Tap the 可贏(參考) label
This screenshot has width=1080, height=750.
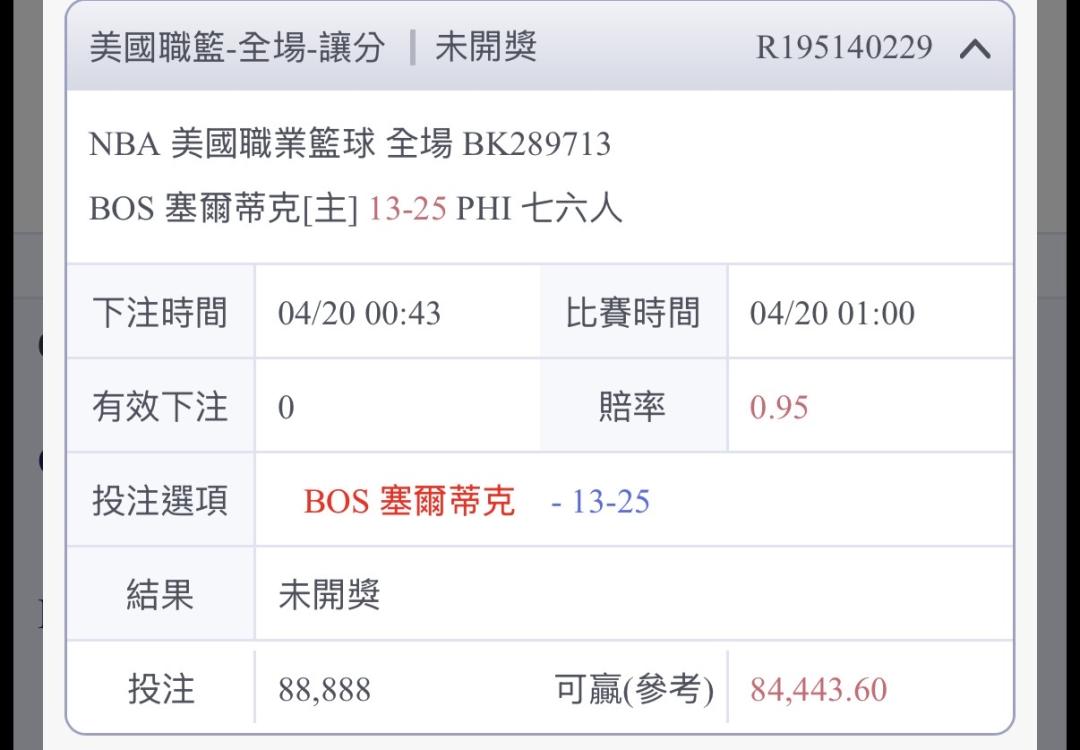coord(634,690)
